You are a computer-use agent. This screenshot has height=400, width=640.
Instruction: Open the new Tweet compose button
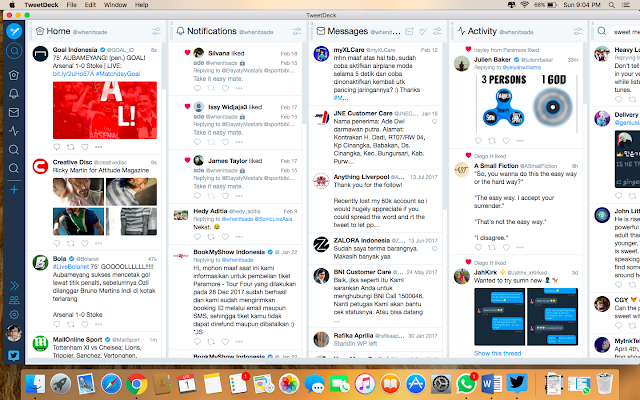pos(14,31)
